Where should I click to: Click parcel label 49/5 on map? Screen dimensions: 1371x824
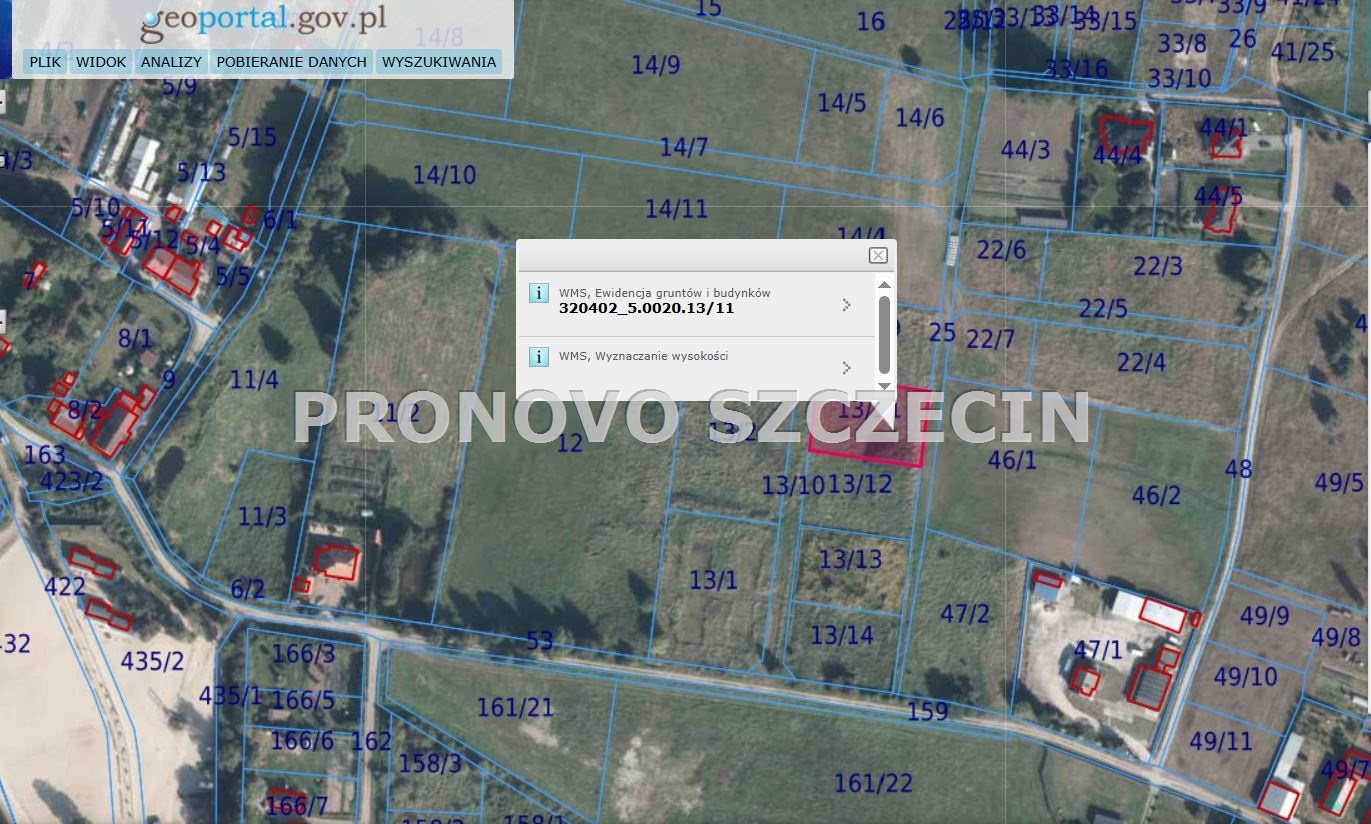pos(1339,482)
